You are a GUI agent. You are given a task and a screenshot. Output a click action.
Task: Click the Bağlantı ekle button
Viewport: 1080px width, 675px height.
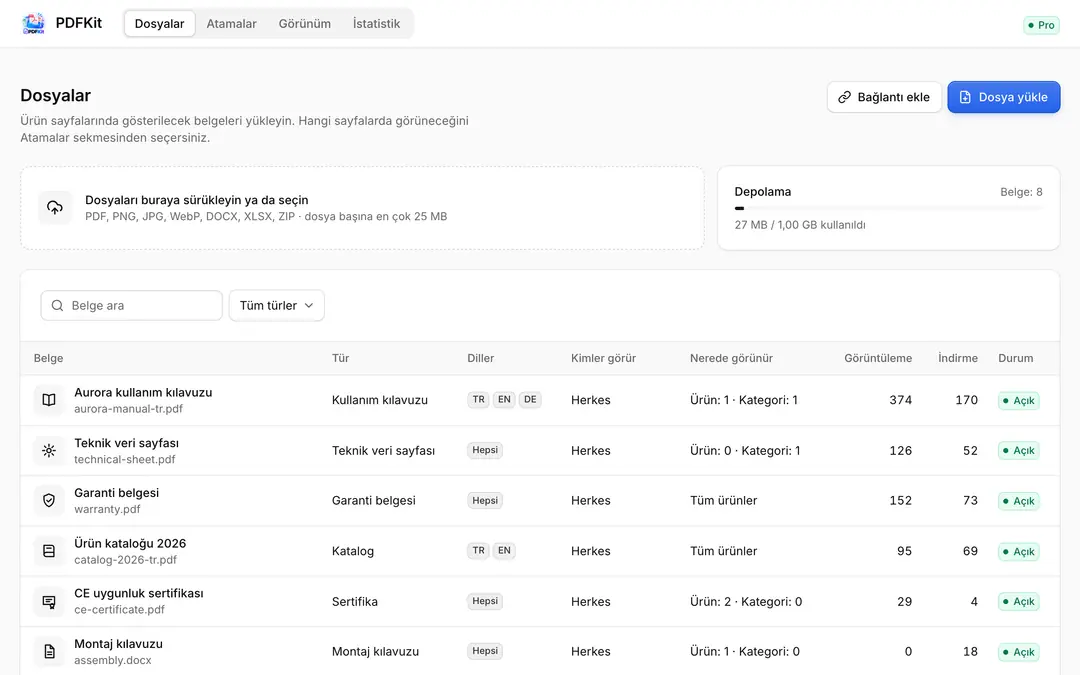point(884,97)
